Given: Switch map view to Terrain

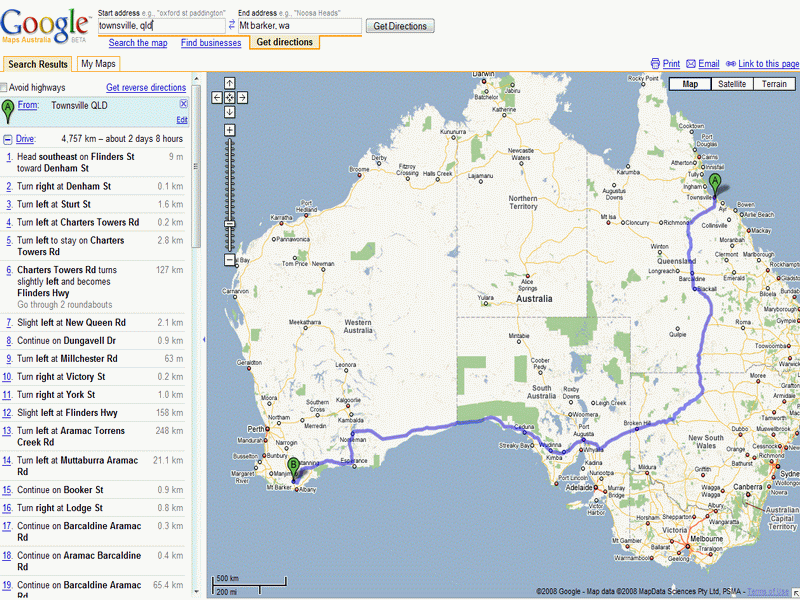Looking at the screenshot, I should (774, 84).
